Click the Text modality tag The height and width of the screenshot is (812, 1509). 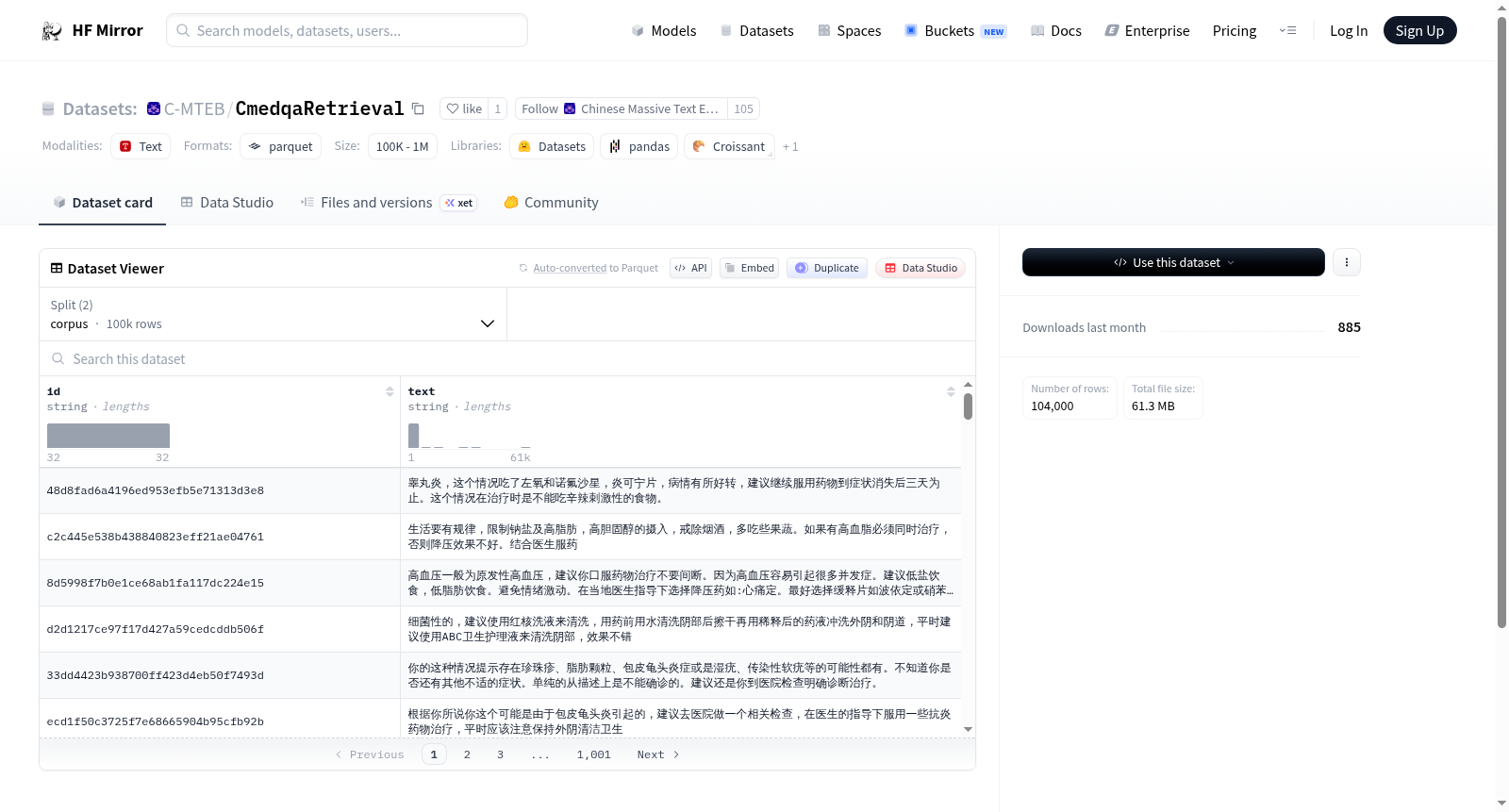(141, 146)
